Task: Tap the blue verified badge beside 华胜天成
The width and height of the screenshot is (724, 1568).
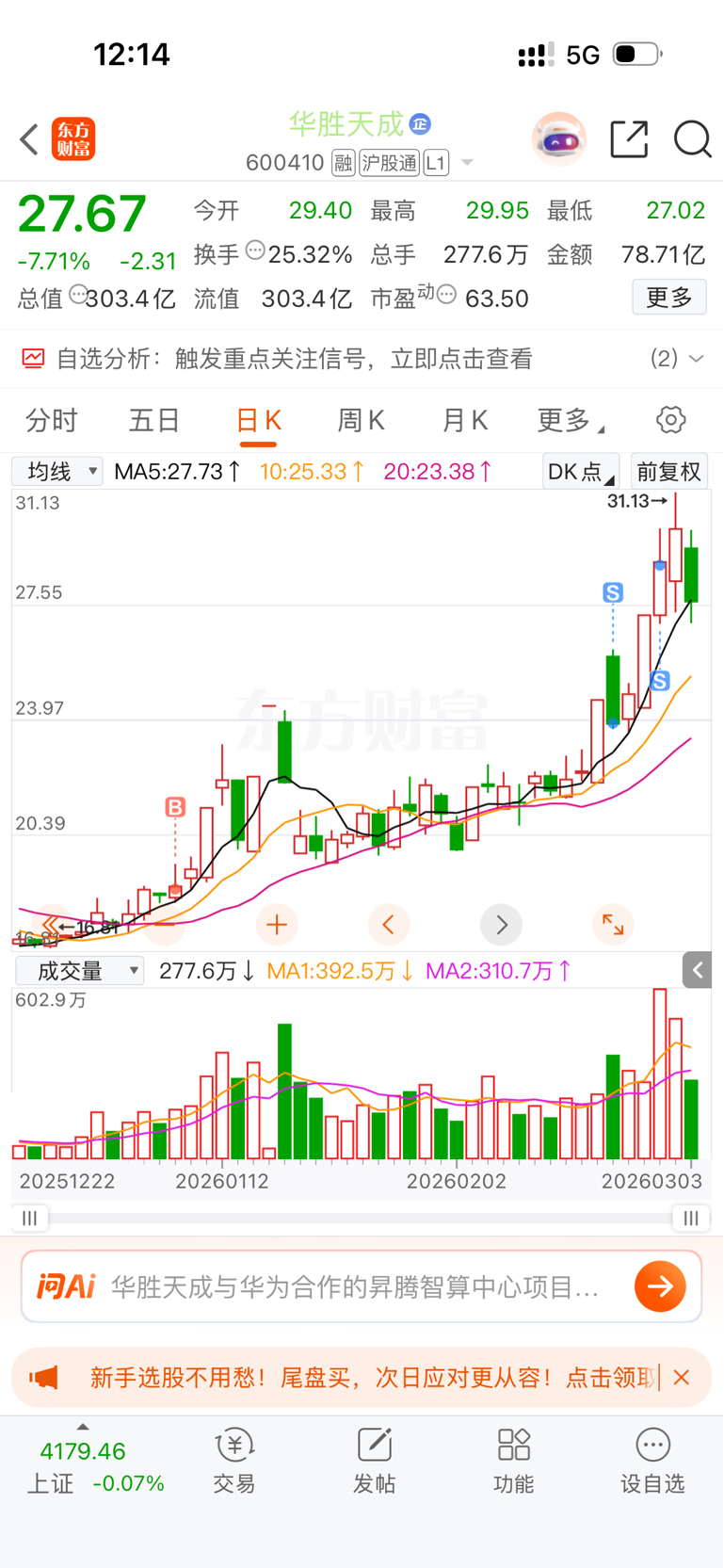Action: tap(420, 123)
